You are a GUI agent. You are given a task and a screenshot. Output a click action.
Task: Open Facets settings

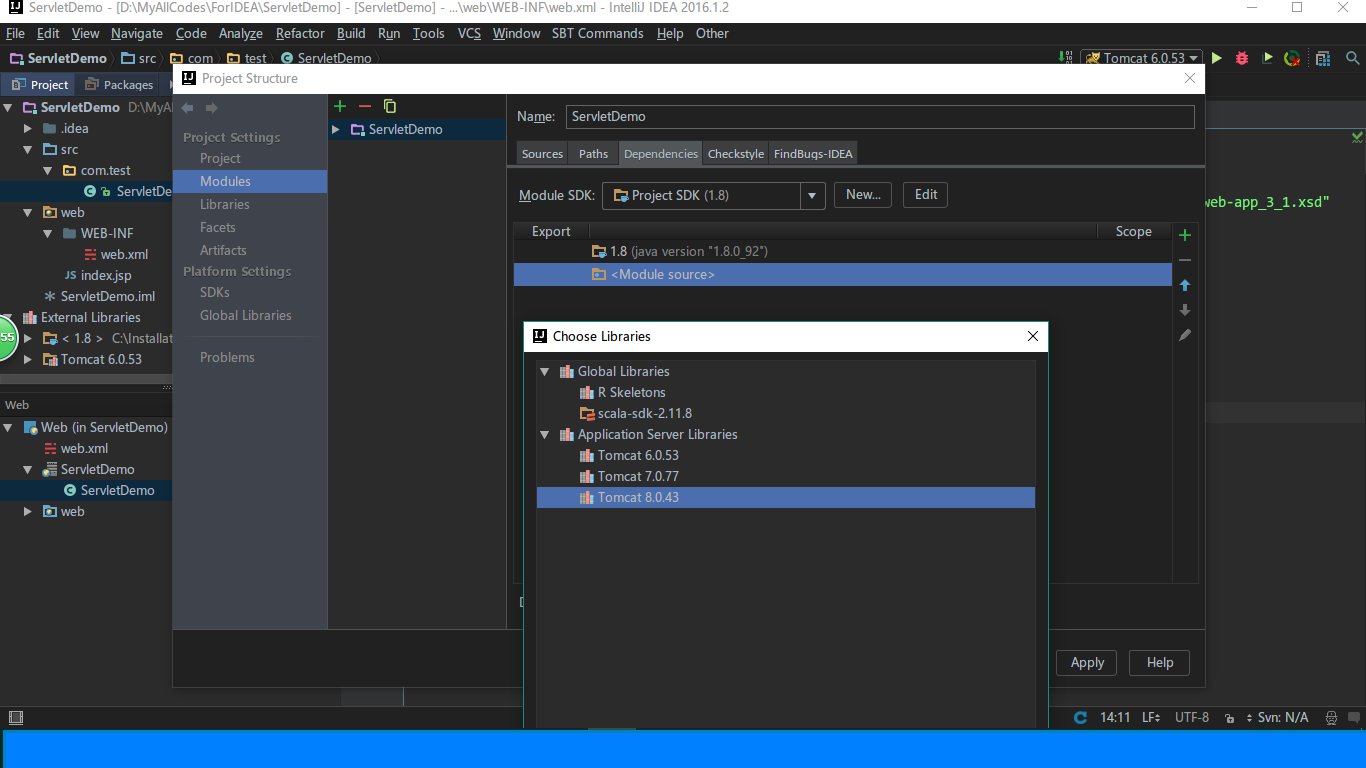click(217, 227)
